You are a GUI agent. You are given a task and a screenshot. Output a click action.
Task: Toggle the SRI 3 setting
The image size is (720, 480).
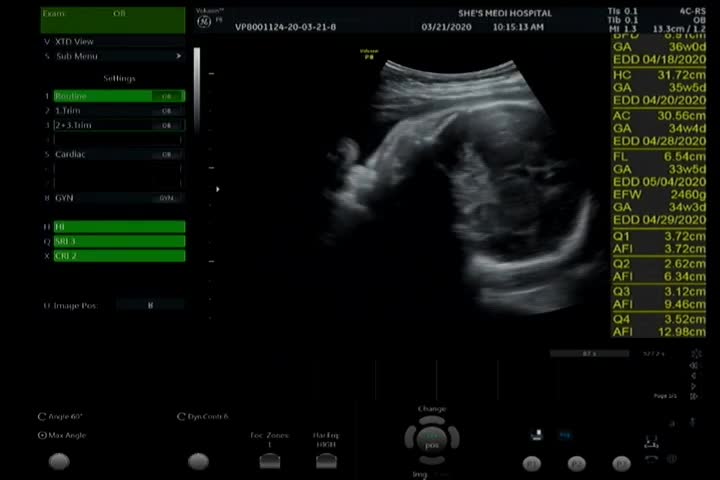point(113,241)
